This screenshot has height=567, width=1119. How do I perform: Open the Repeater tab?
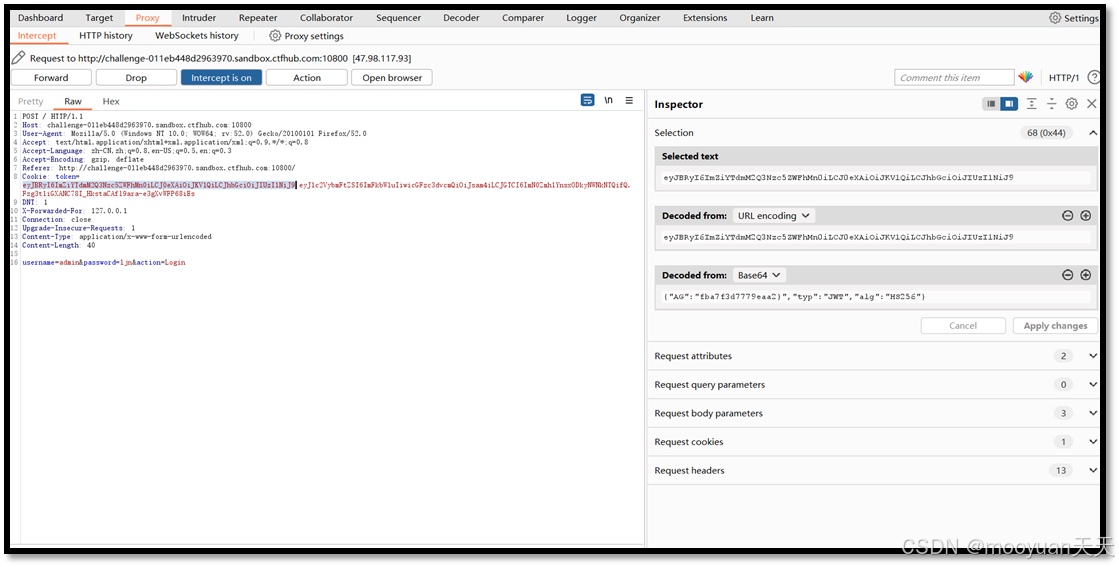(258, 18)
